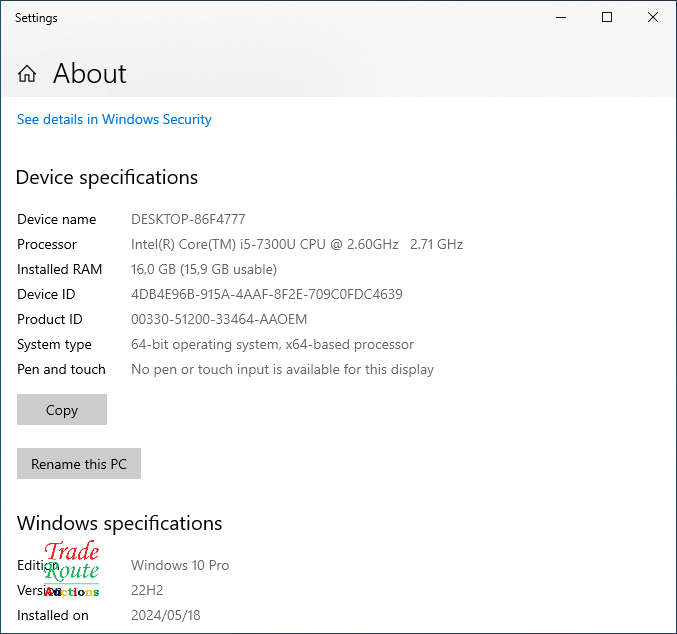Click the No pen or touch input text

point(282,369)
